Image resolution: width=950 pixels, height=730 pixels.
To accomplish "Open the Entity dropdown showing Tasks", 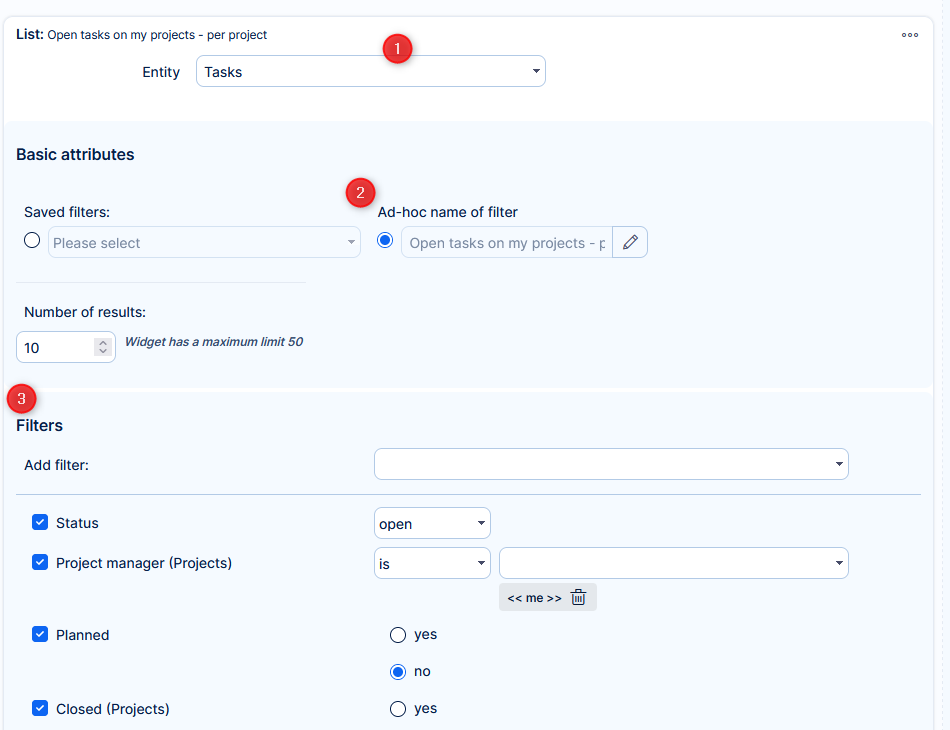I will tap(370, 72).
